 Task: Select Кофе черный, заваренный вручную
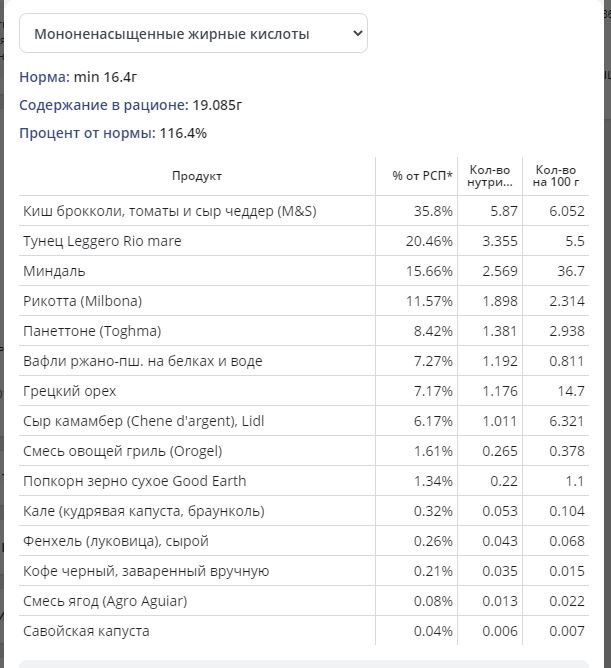304,571
